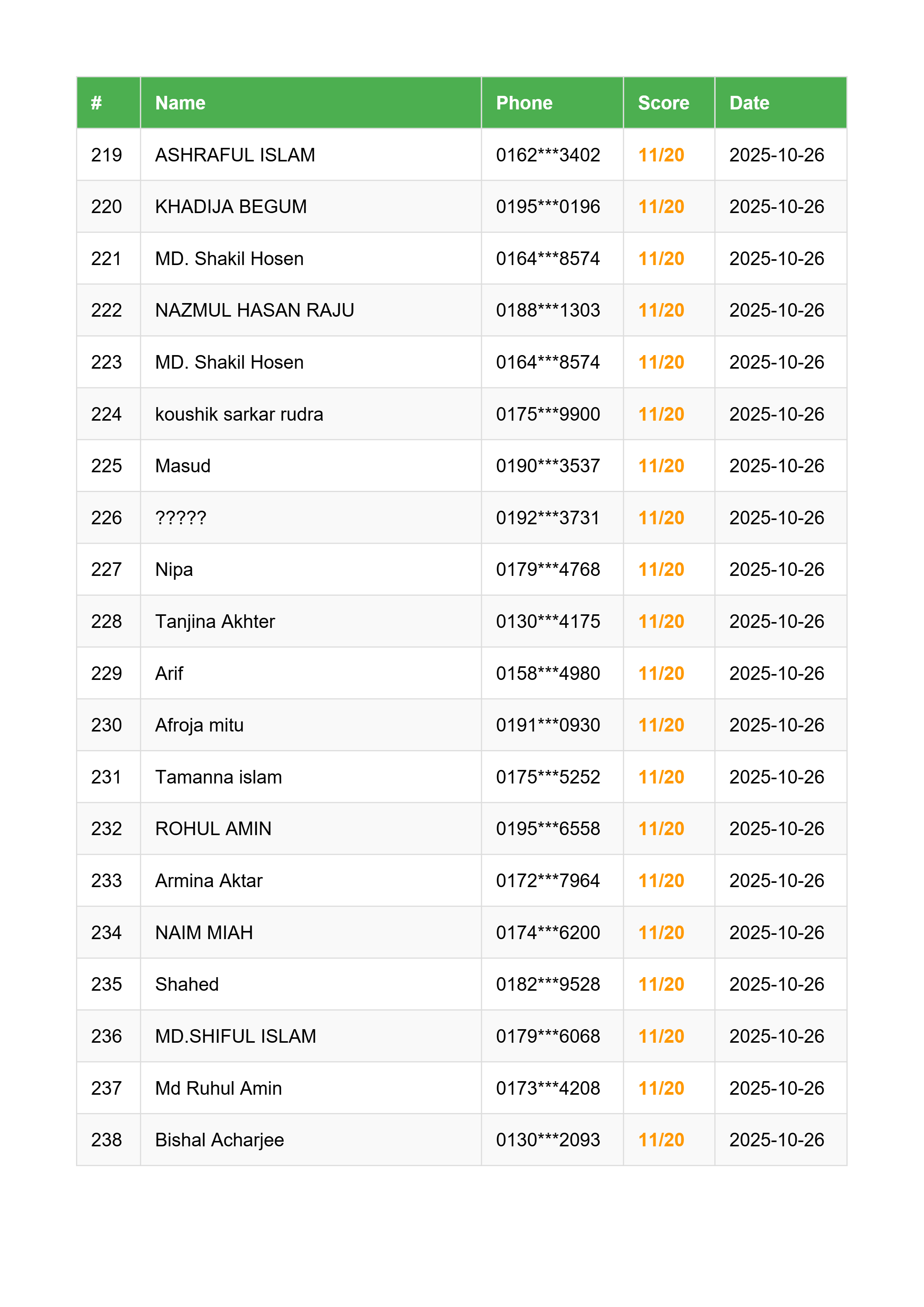This screenshot has height=1307, width=924.
Task: Select the ROHUL AMIN entry
Action: click(213, 828)
